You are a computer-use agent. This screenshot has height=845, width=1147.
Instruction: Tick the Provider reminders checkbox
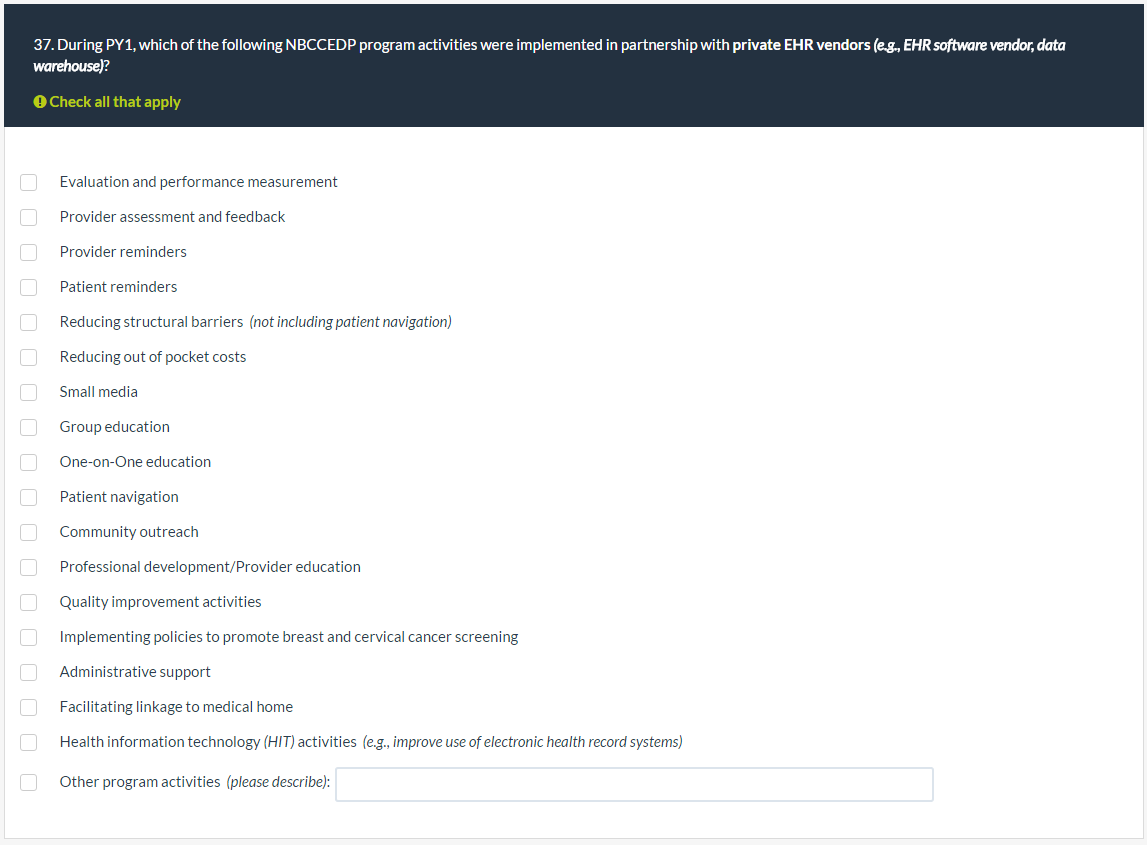(x=29, y=252)
